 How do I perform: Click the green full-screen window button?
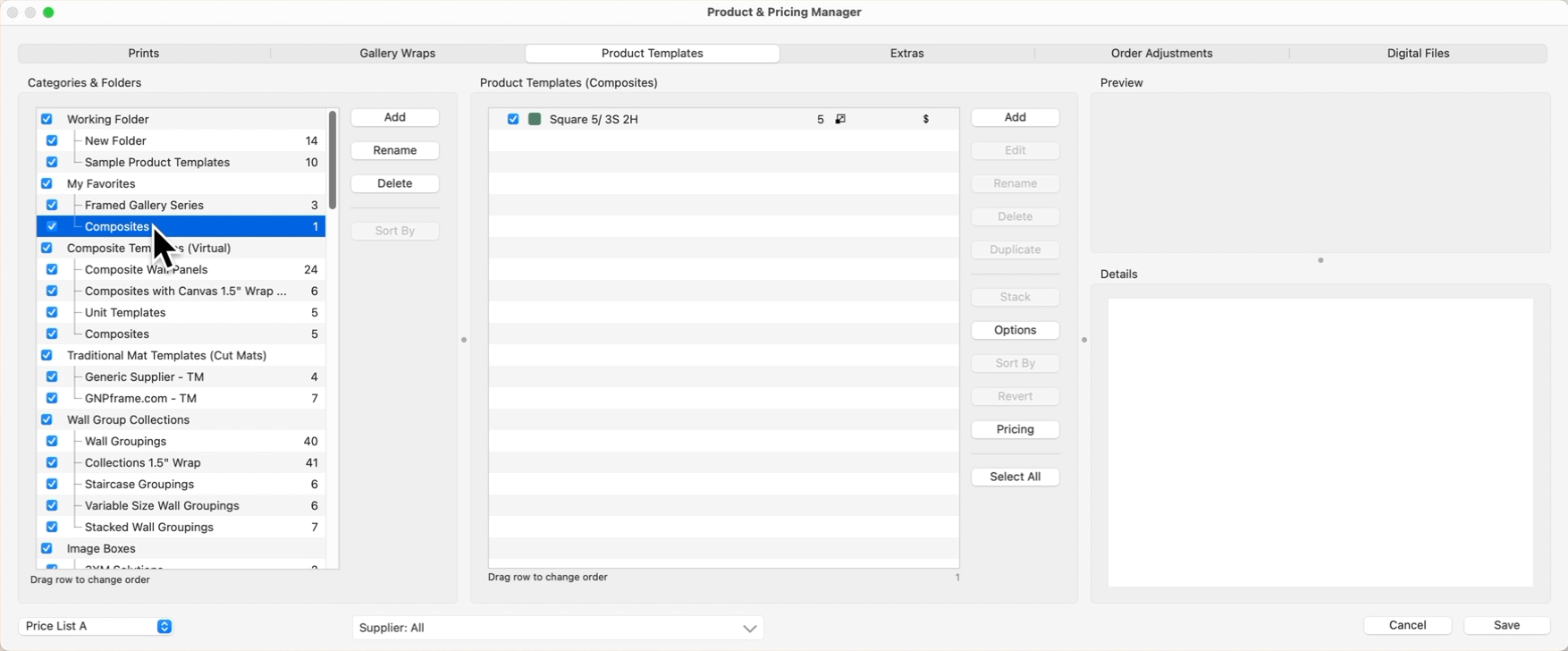48,13
